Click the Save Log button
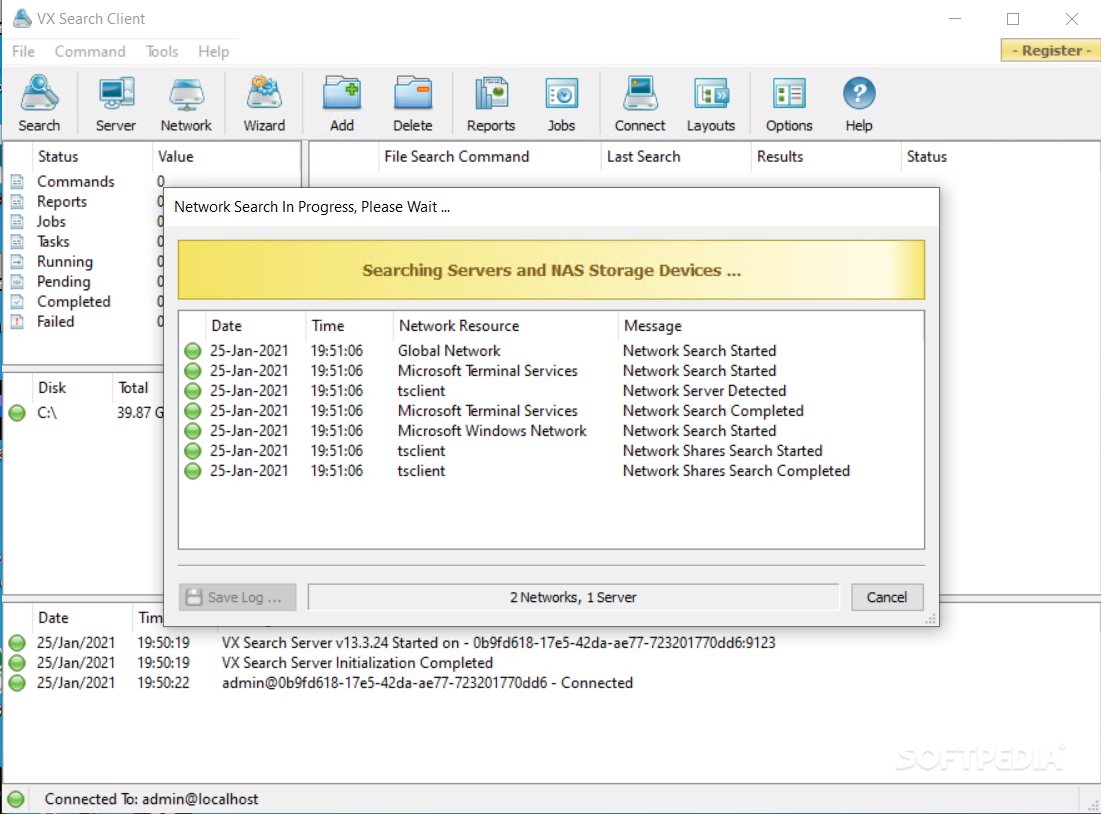This screenshot has height=814, width=1101. tap(237, 597)
